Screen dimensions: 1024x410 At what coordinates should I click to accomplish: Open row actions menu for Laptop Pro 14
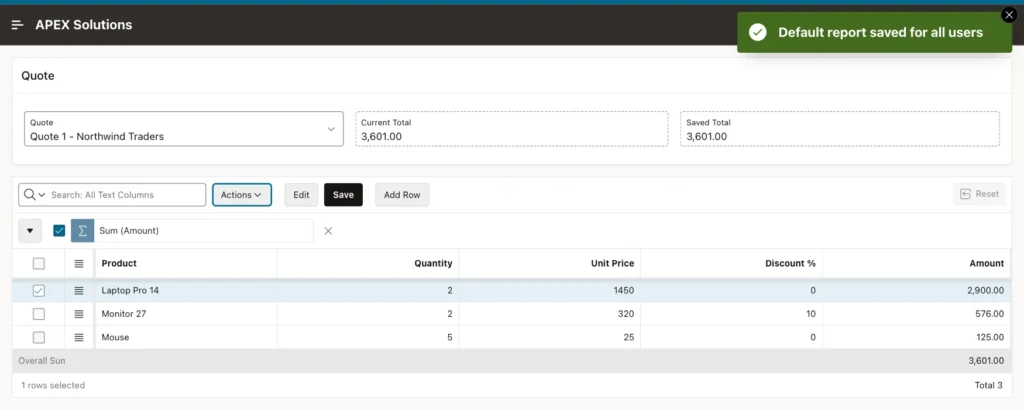pos(79,291)
